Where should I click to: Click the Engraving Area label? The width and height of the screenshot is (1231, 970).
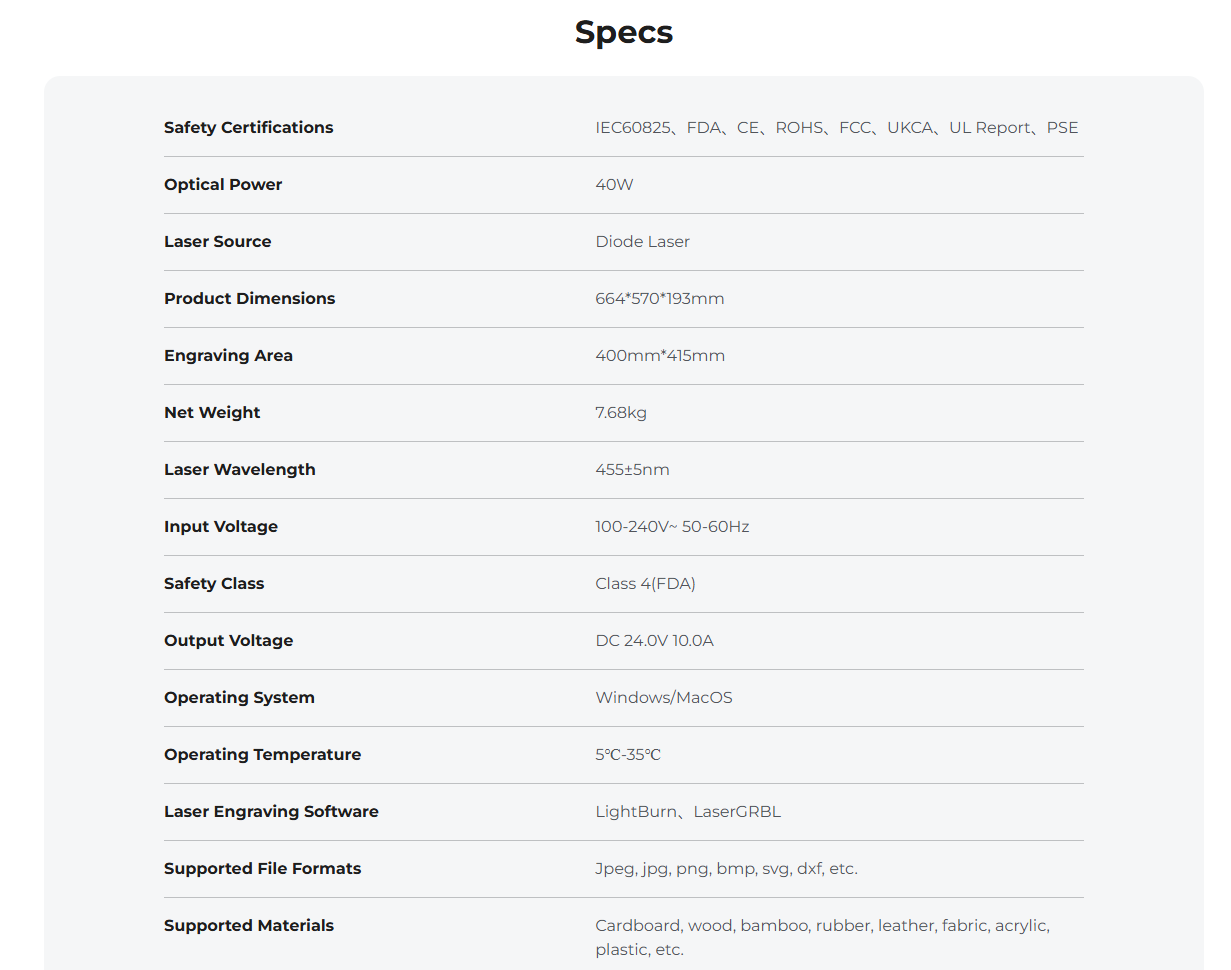(x=229, y=355)
